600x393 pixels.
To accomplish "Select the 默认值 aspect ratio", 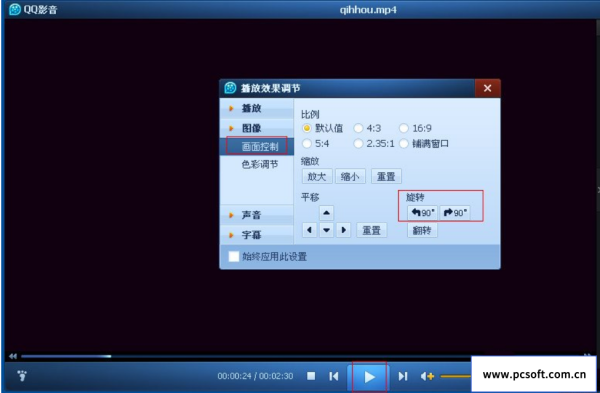I will point(307,128).
